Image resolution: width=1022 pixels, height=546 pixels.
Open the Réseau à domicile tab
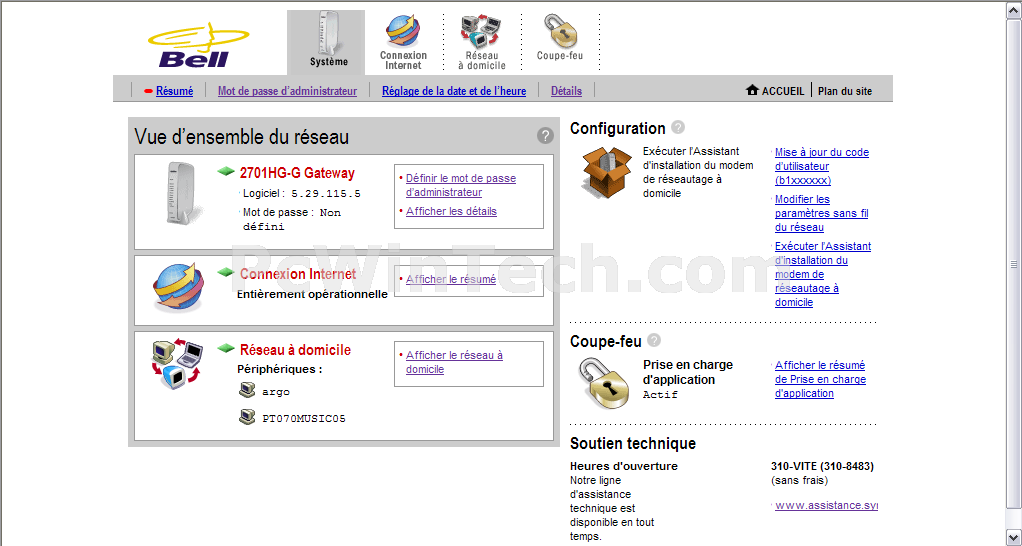pos(482,42)
